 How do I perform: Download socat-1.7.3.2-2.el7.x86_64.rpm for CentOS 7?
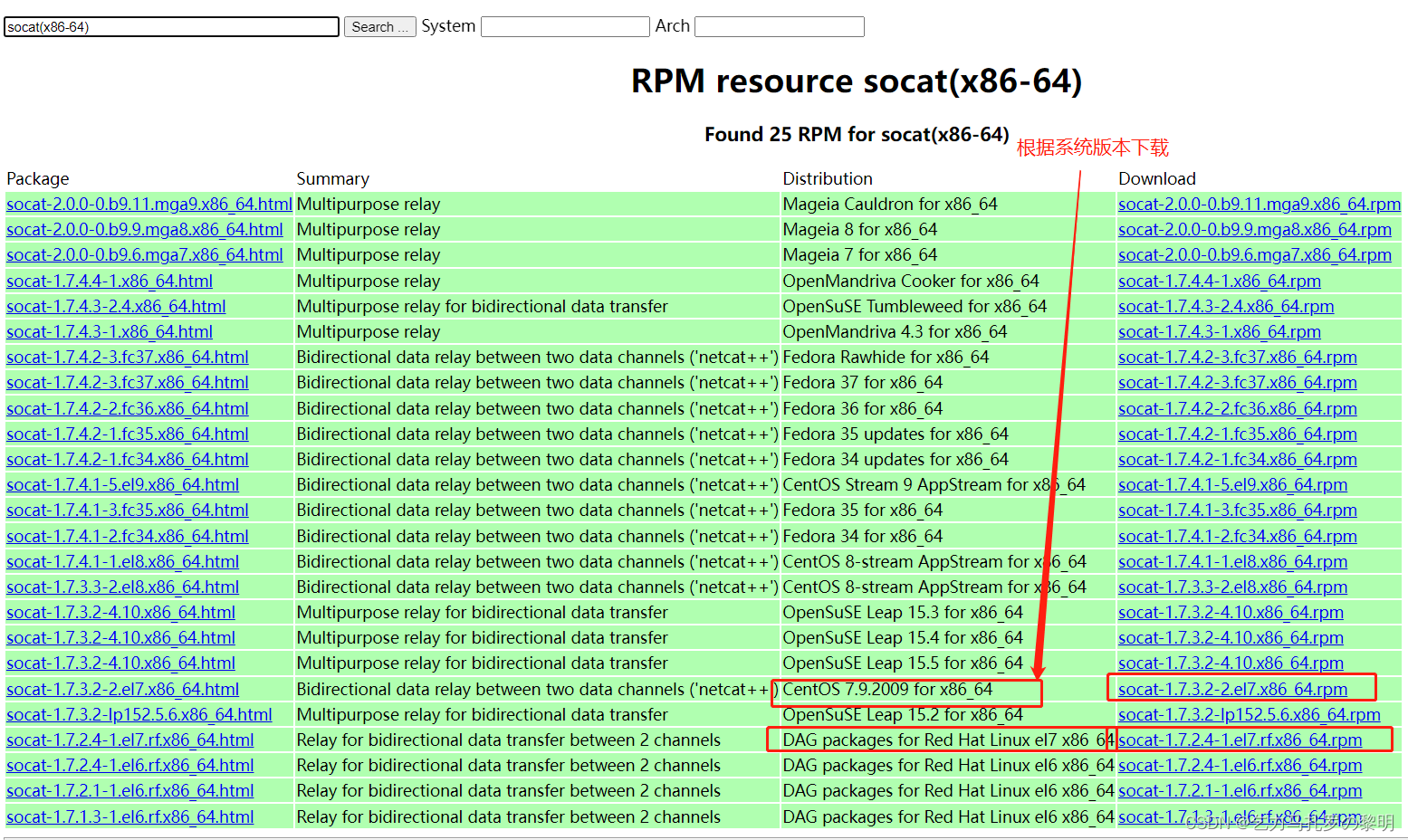(1233, 690)
